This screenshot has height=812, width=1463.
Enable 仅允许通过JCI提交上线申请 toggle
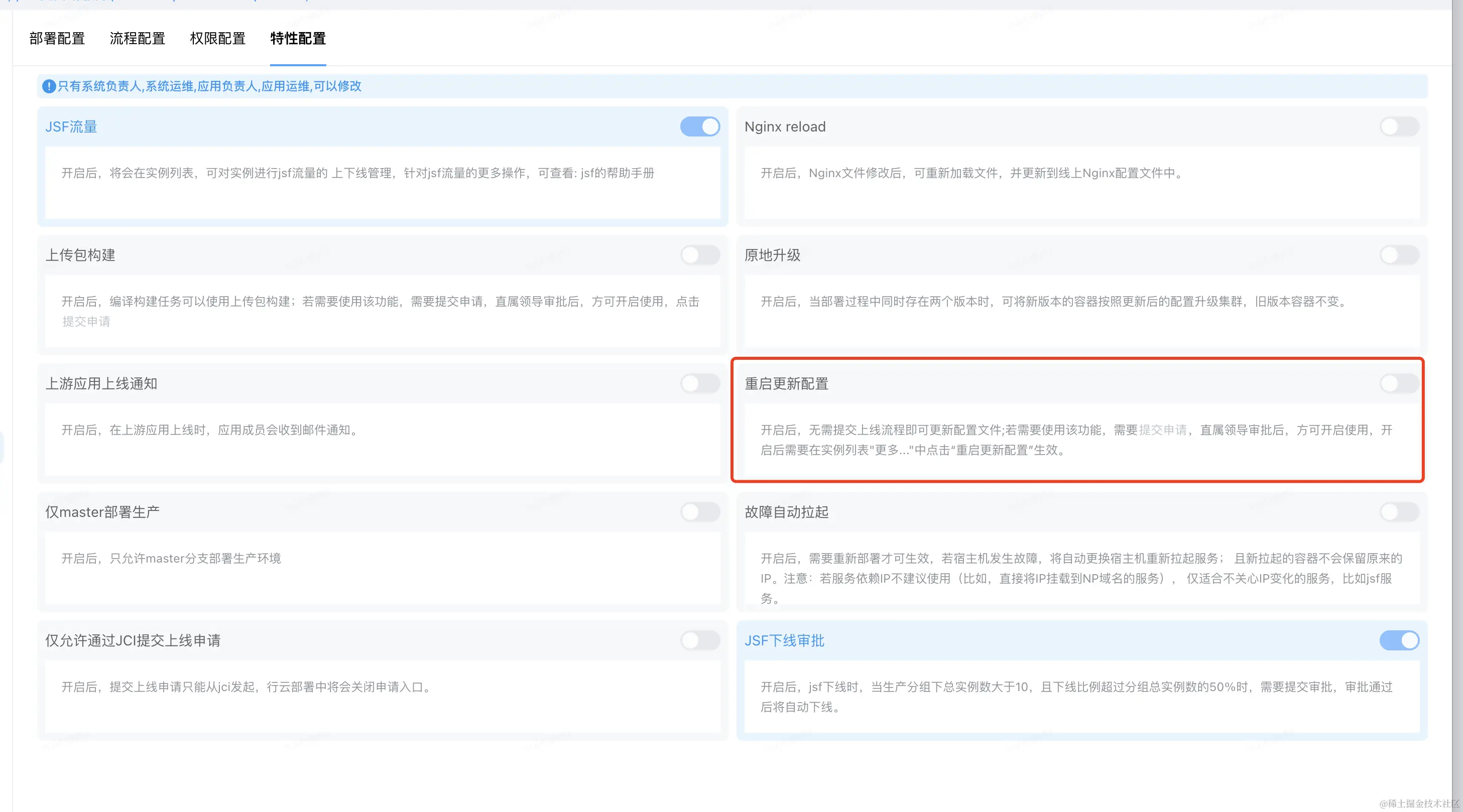click(x=700, y=640)
